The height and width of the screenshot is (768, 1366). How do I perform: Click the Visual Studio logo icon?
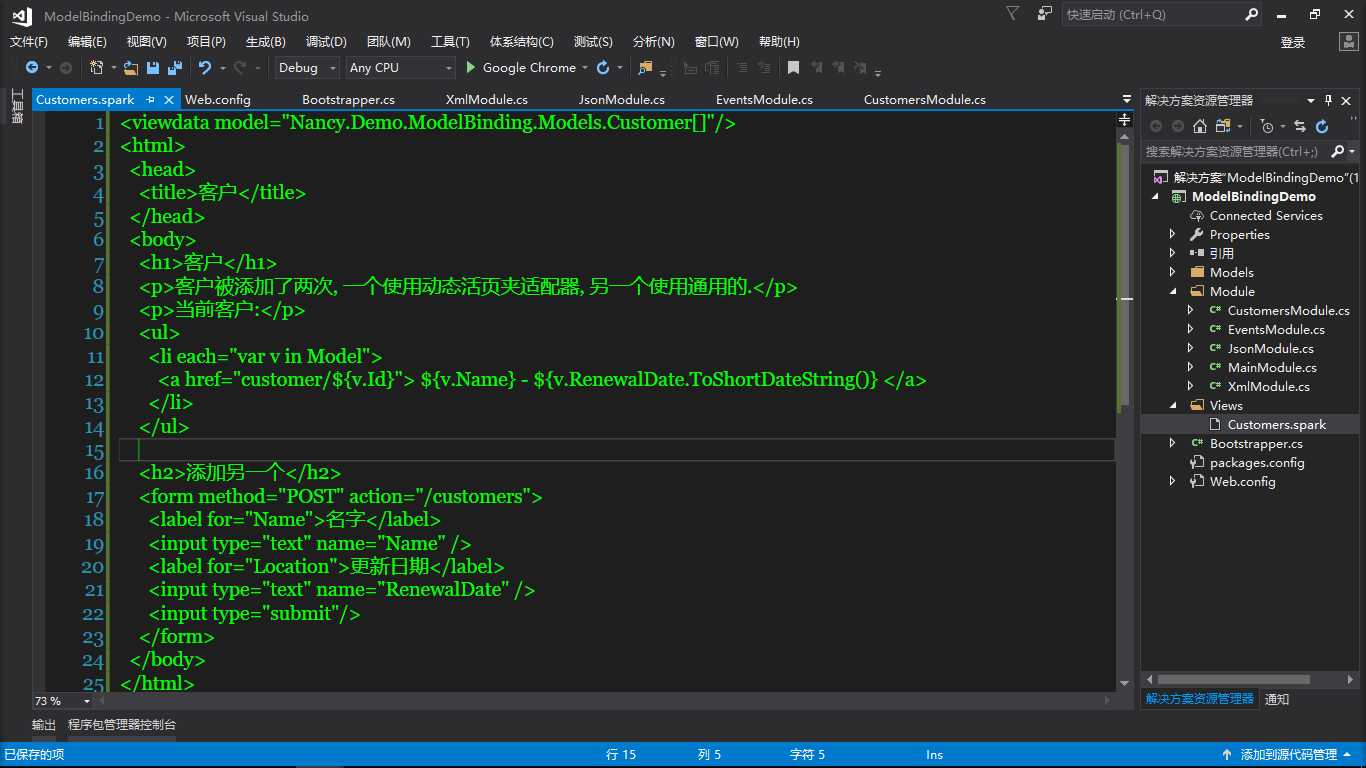pyautogui.click(x=22, y=15)
